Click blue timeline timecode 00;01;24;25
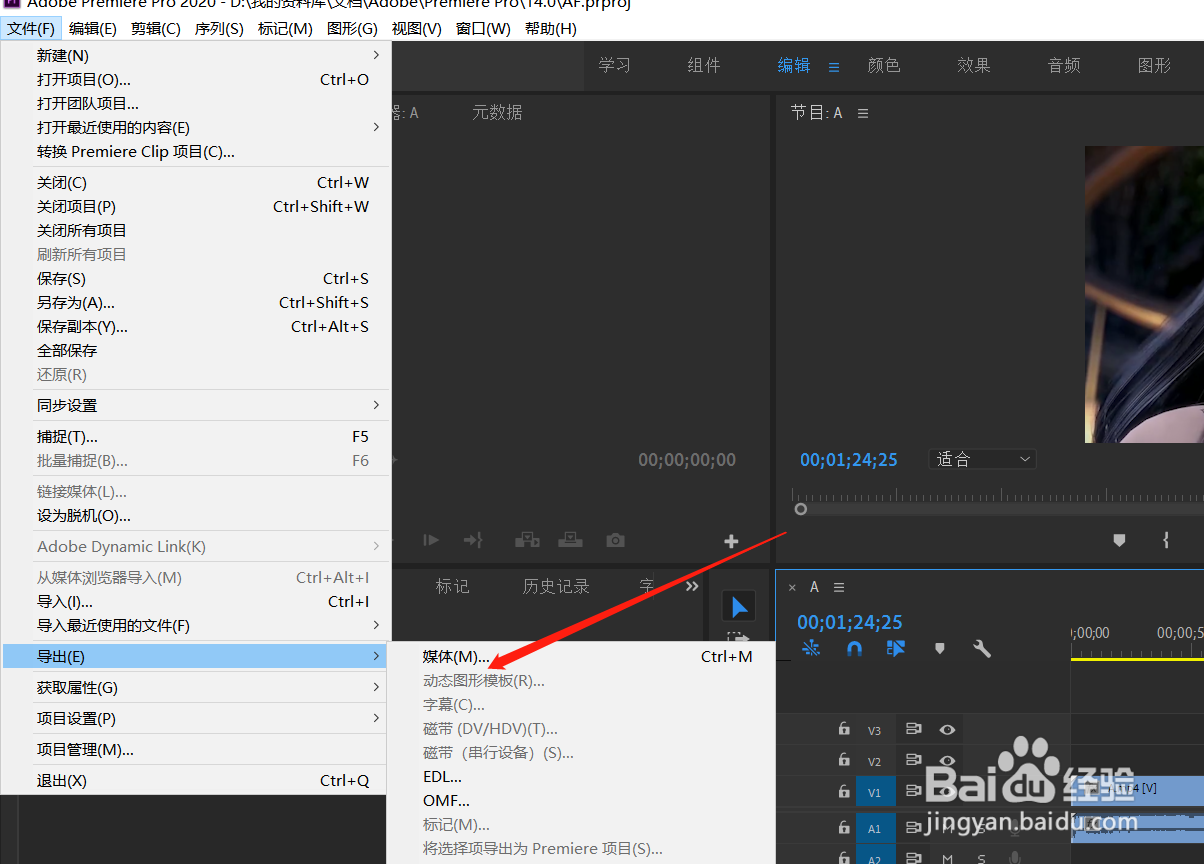This screenshot has height=864, width=1204. [x=850, y=622]
